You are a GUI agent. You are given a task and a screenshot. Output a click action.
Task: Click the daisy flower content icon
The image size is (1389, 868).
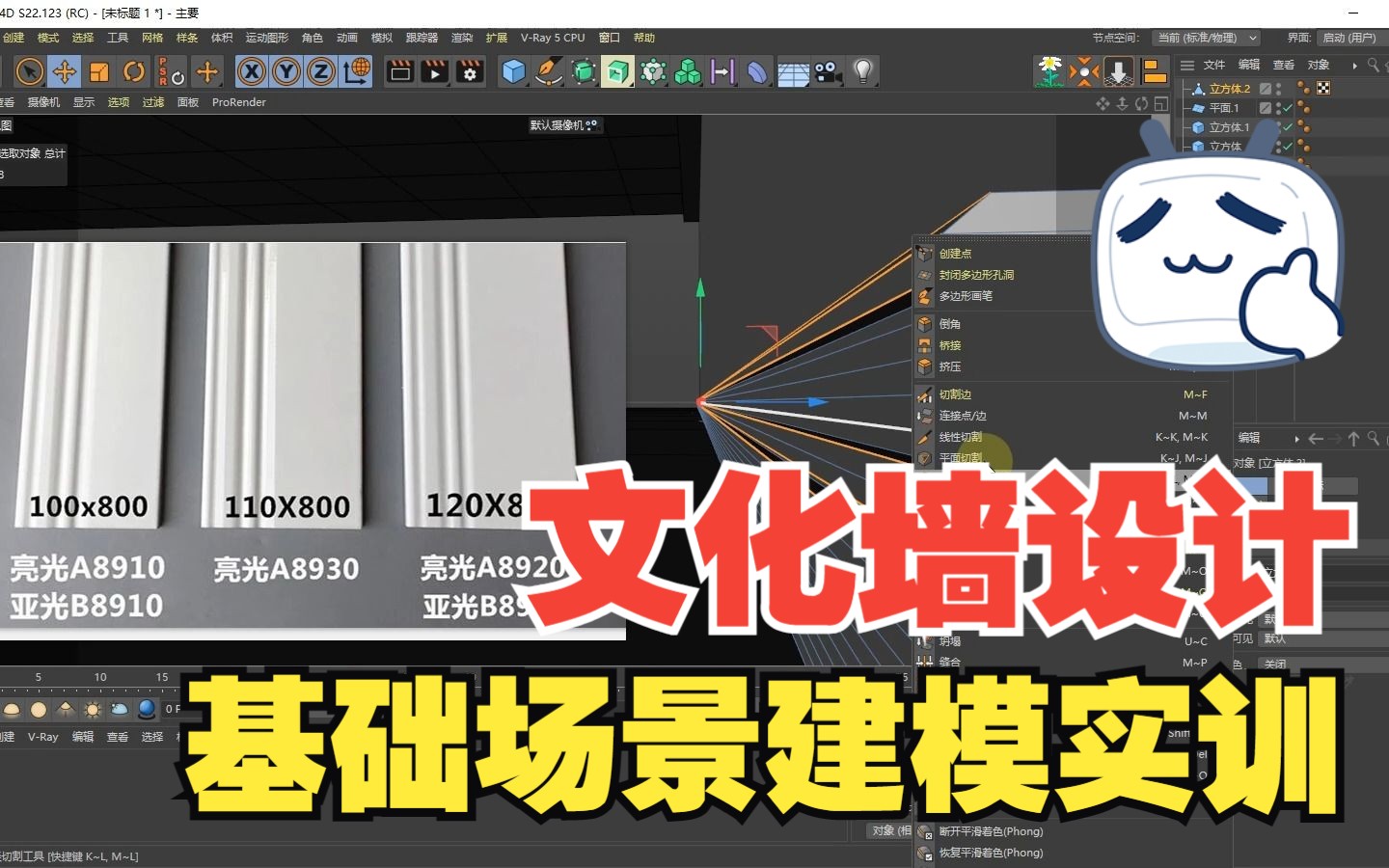tap(1049, 71)
